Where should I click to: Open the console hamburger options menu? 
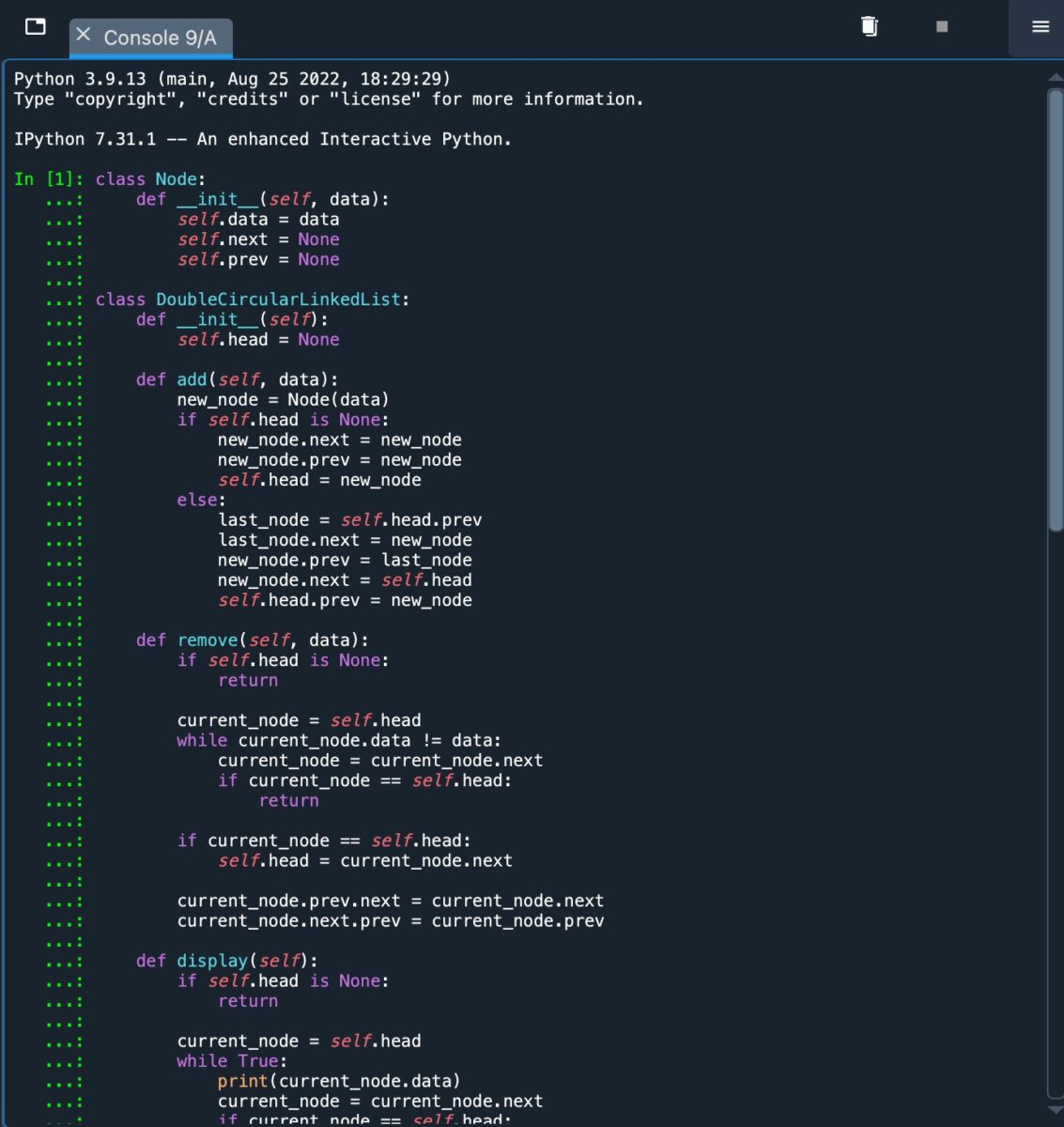1041,26
